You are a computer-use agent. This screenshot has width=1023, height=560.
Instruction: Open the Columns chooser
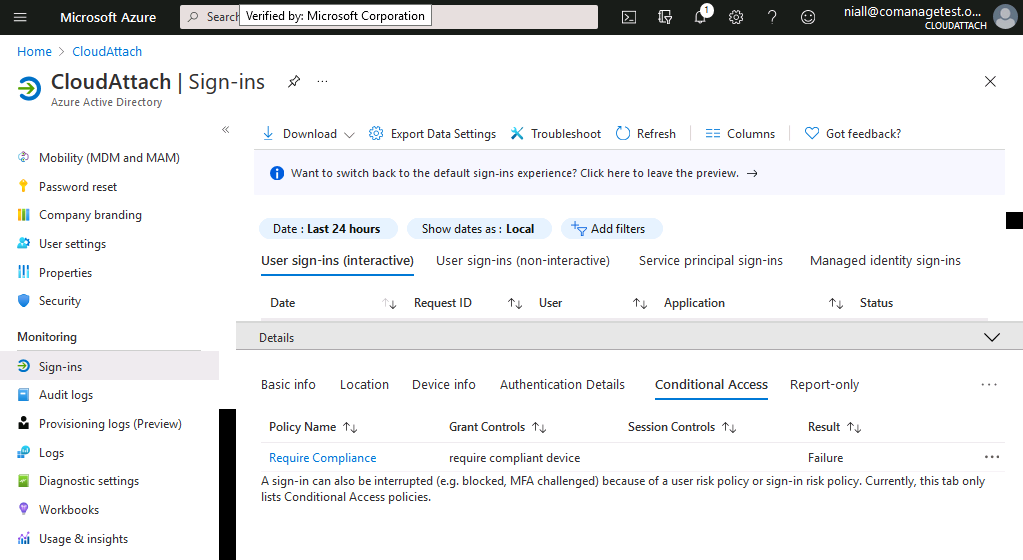pyautogui.click(x=740, y=134)
